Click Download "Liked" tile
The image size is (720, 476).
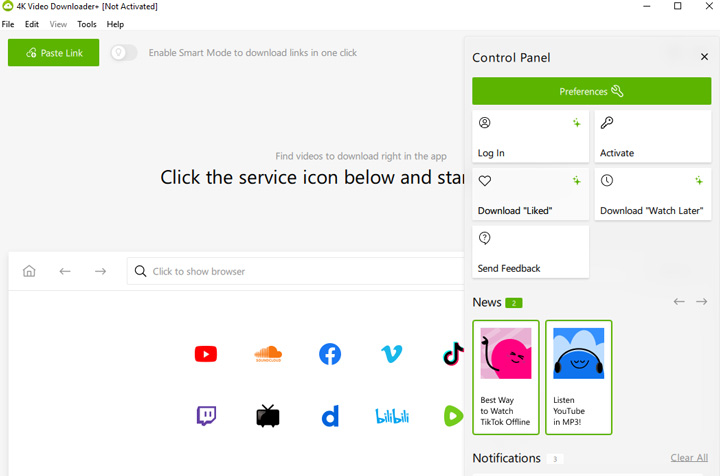click(x=530, y=194)
